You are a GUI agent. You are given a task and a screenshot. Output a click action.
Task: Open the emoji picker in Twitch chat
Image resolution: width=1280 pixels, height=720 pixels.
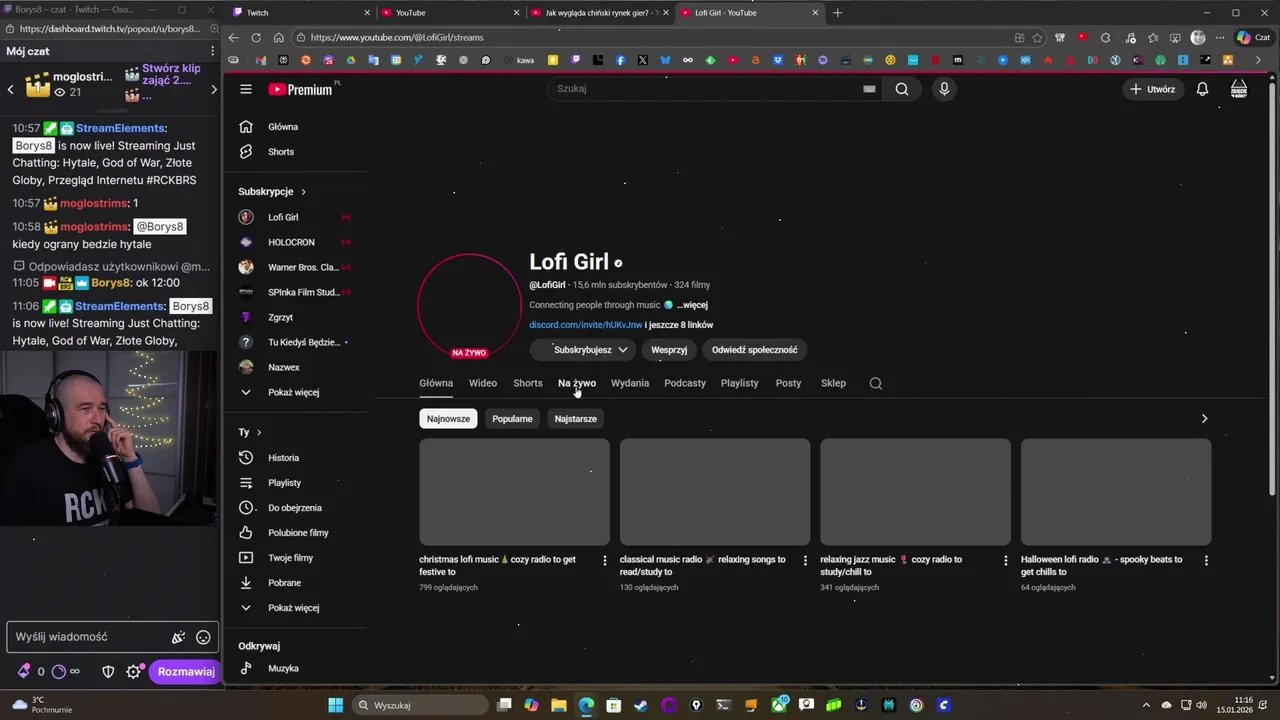(203, 637)
